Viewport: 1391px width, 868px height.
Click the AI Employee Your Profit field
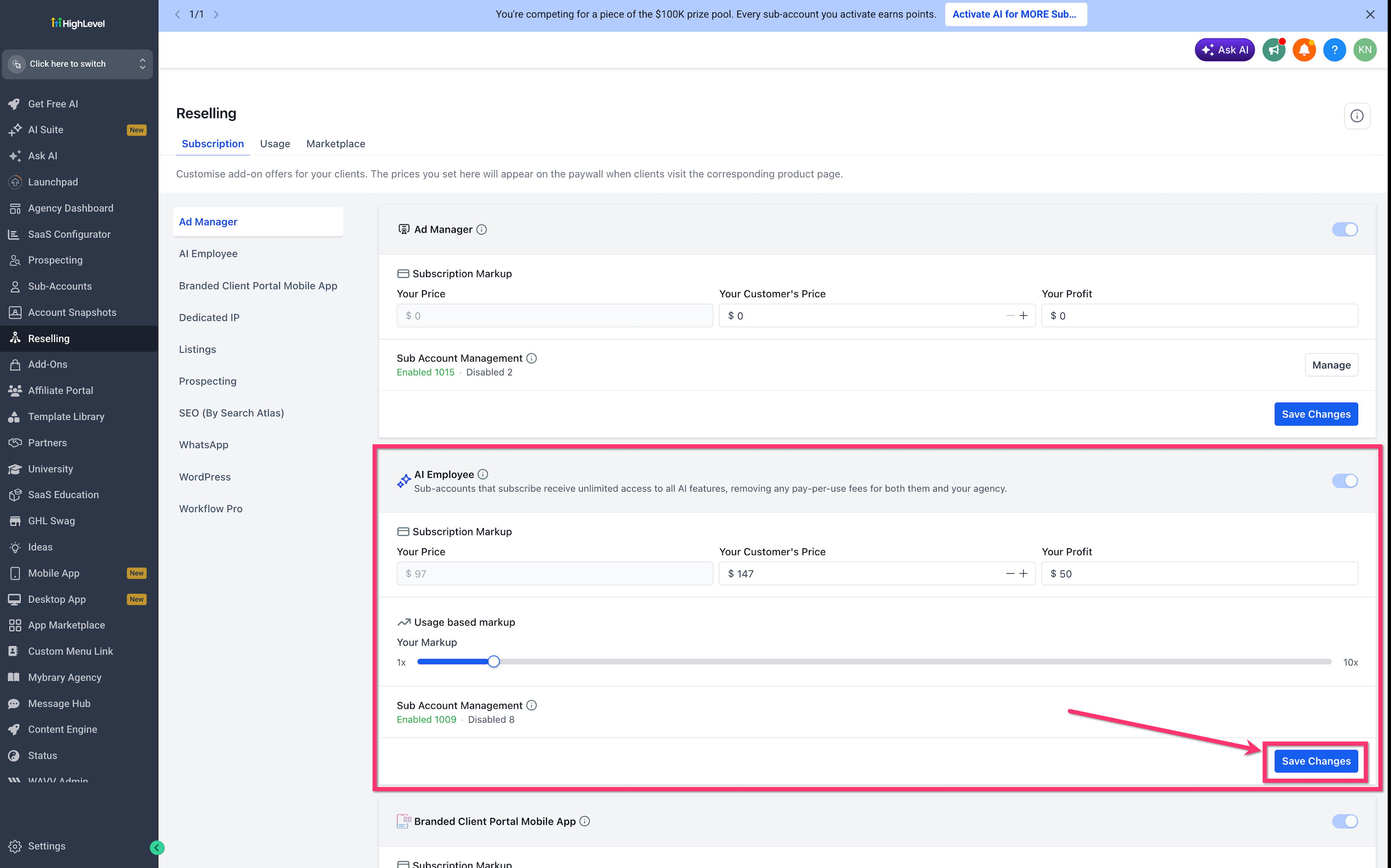(x=1200, y=574)
